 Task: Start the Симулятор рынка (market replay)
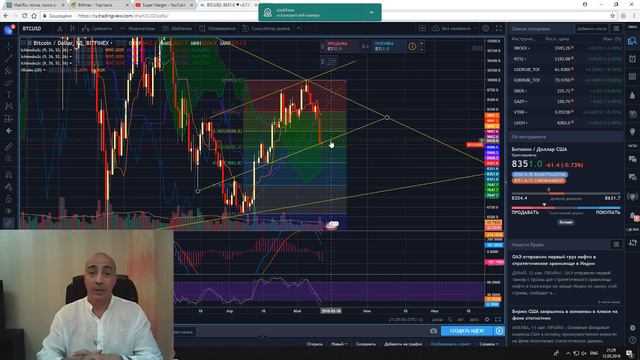(x=266, y=29)
